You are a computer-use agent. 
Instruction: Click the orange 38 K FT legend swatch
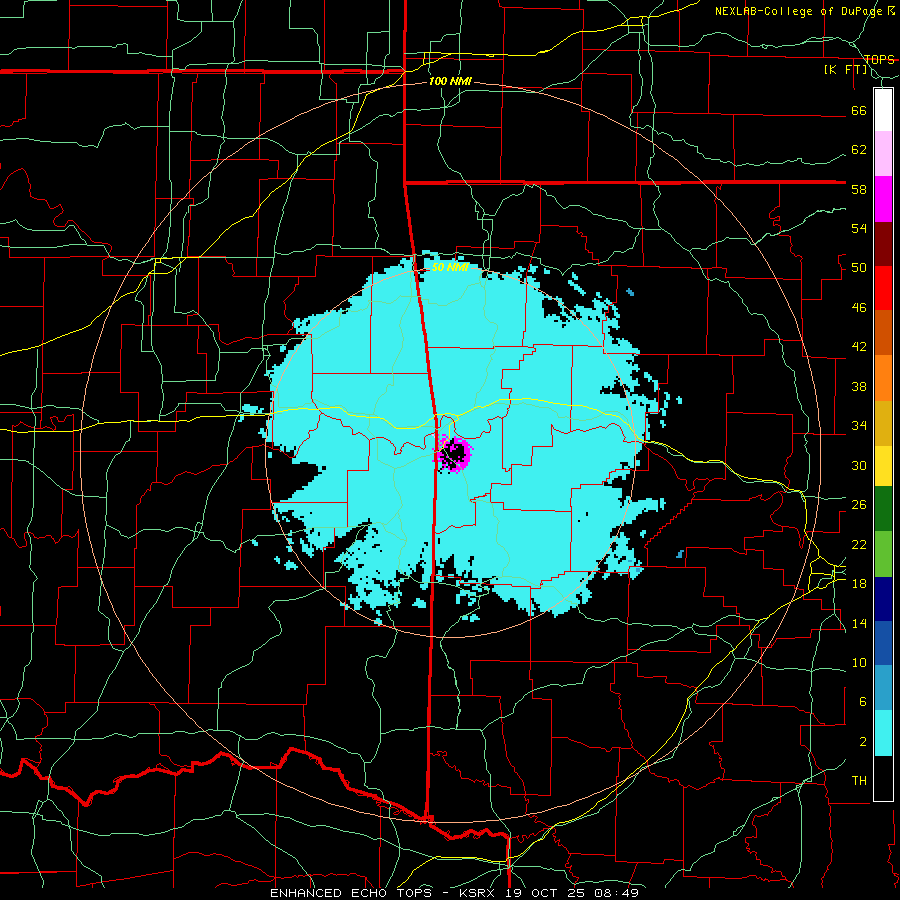pos(883,378)
